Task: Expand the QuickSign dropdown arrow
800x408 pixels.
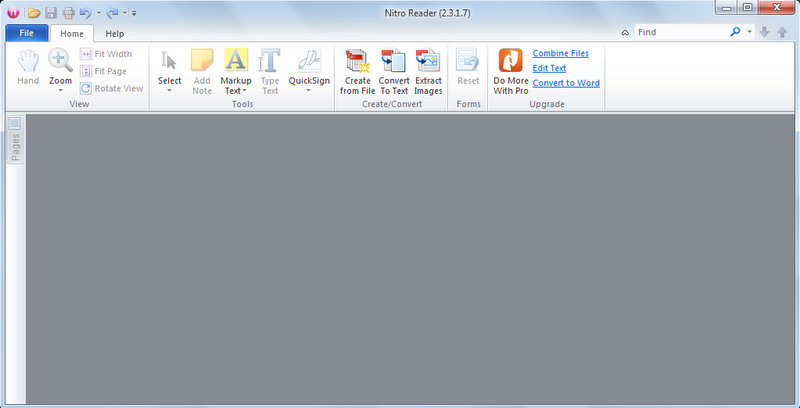Action: pyautogui.click(x=309, y=90)
